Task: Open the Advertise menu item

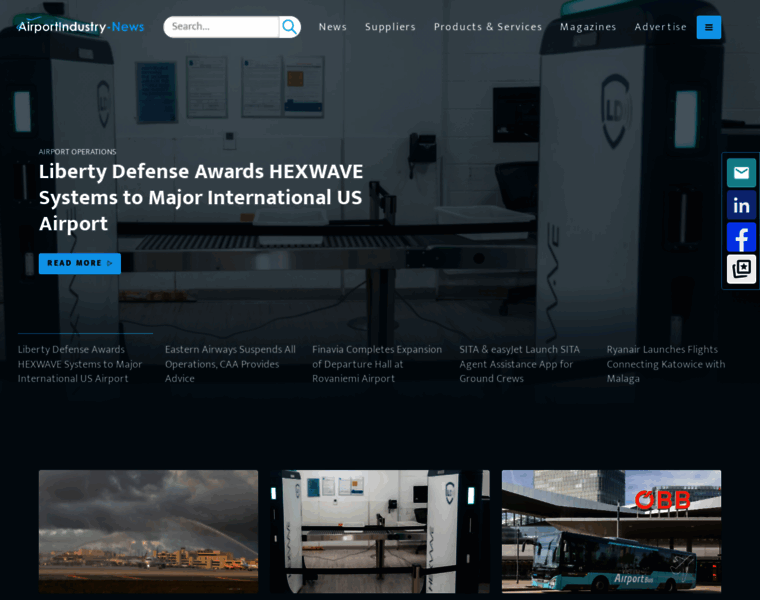Action: click(x=660, y=27)
